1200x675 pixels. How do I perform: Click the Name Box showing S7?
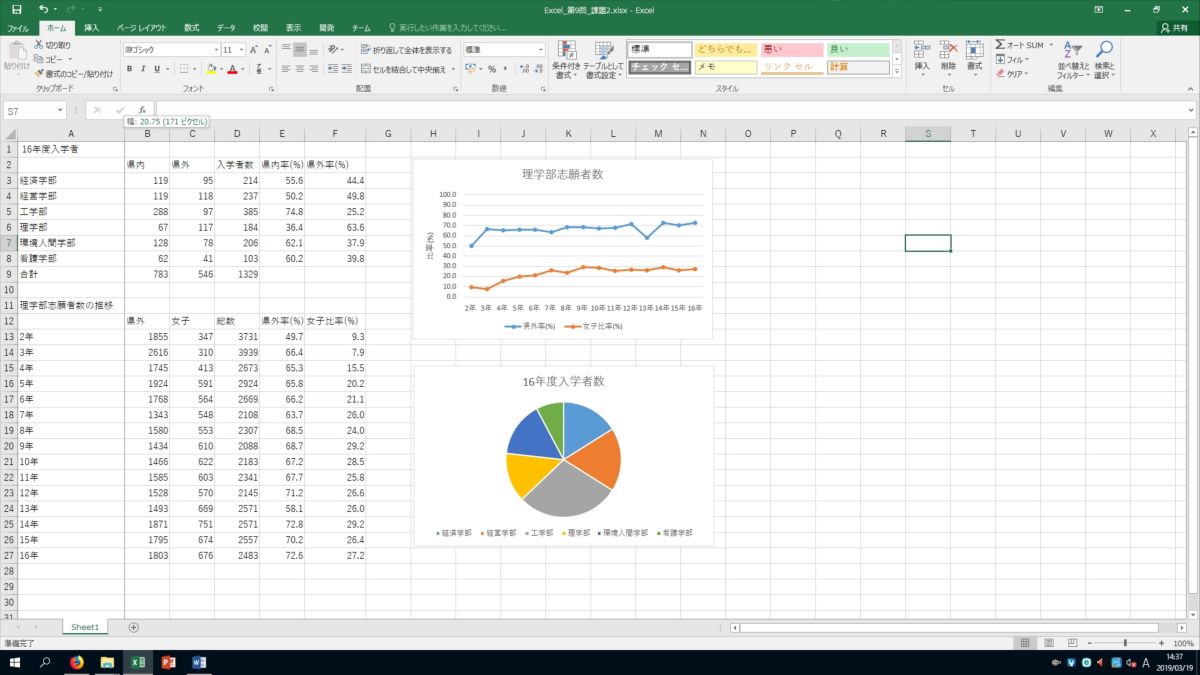pyautogui.click(x=35, y=110)
